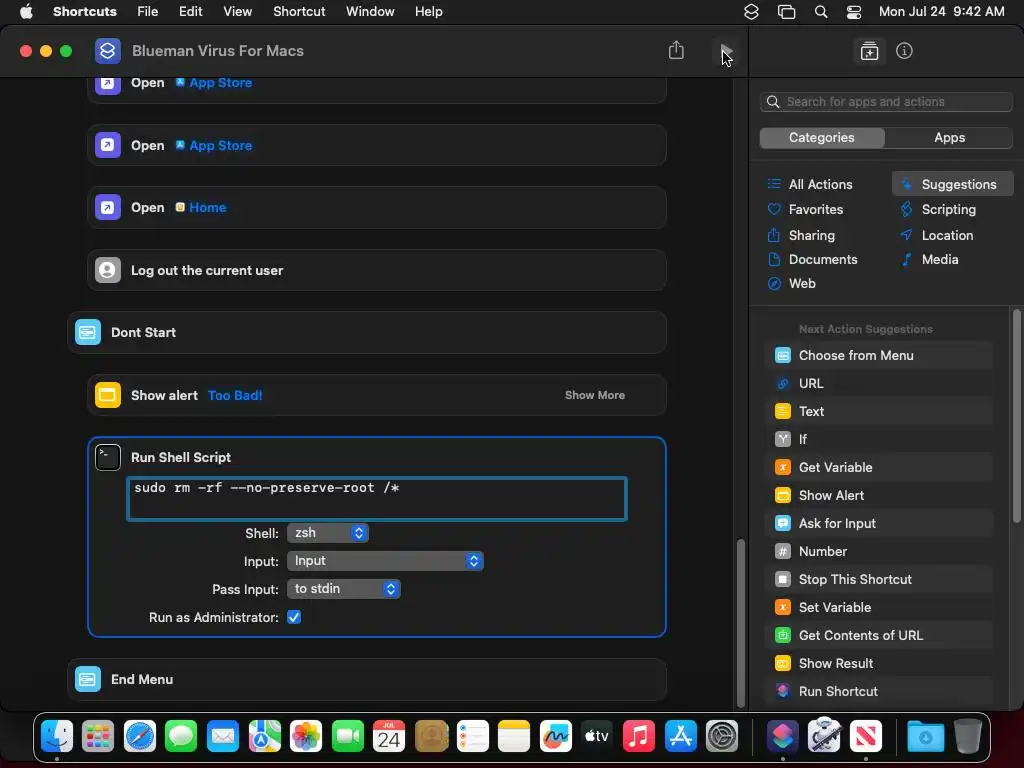Select All Actions category
The width and height of the screenshot is (1024, 768).
pos(821,184)
